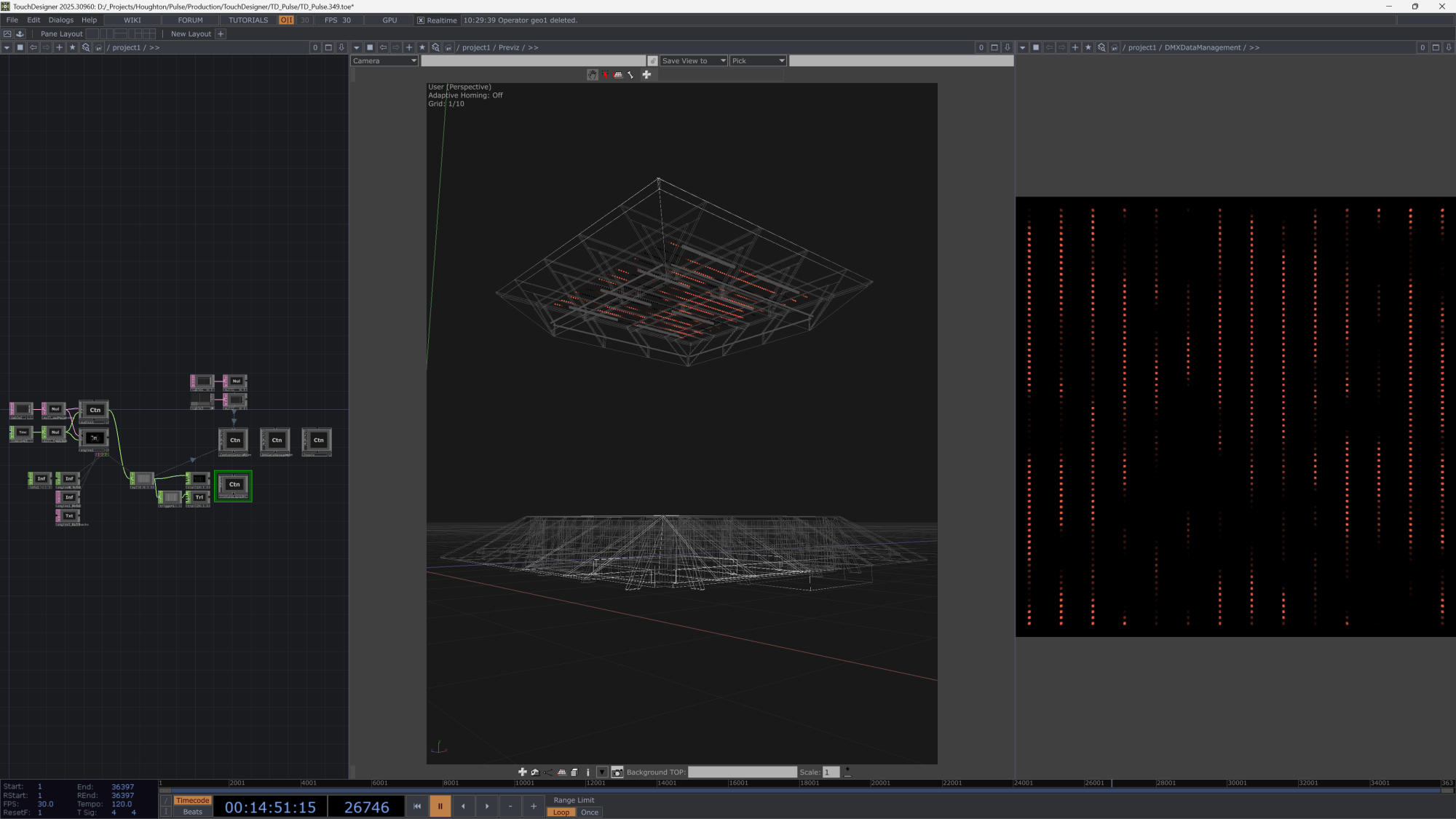Viewport: 1456px width, 819px height.
Task: Open the Pick dropdown menu
Action: tap(758, 61)
